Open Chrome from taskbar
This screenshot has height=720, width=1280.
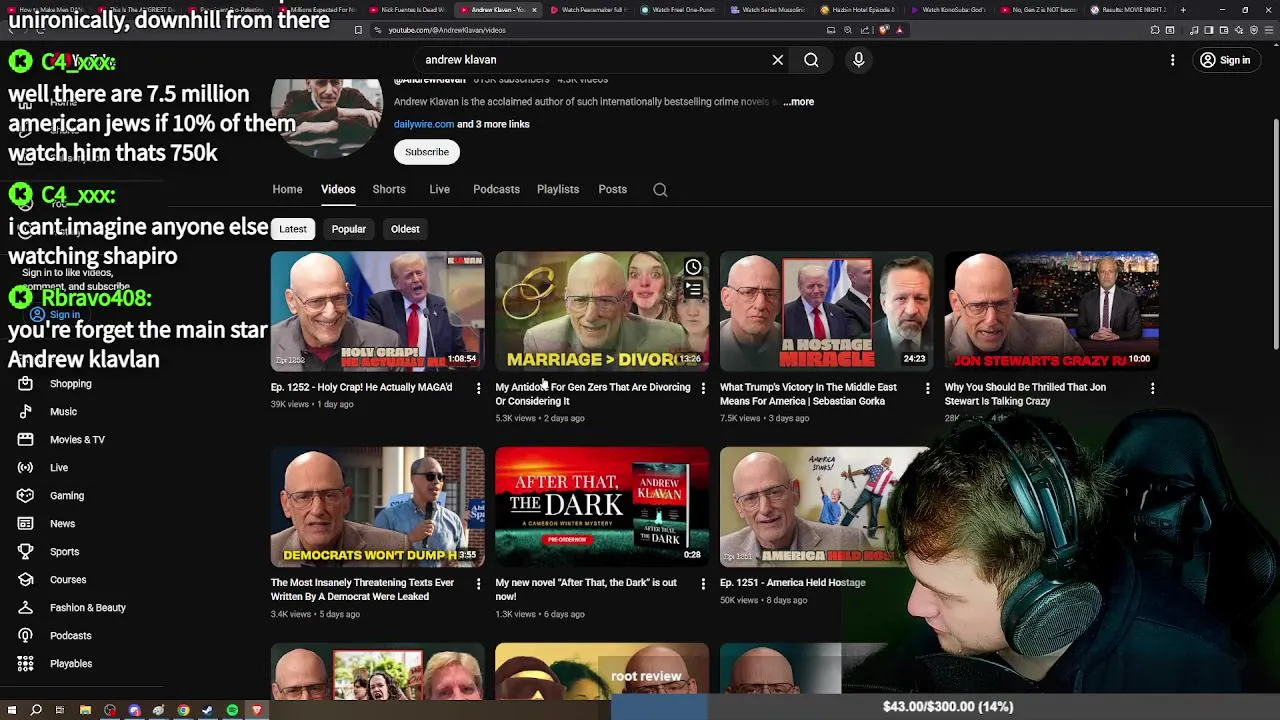pos(183,710)
